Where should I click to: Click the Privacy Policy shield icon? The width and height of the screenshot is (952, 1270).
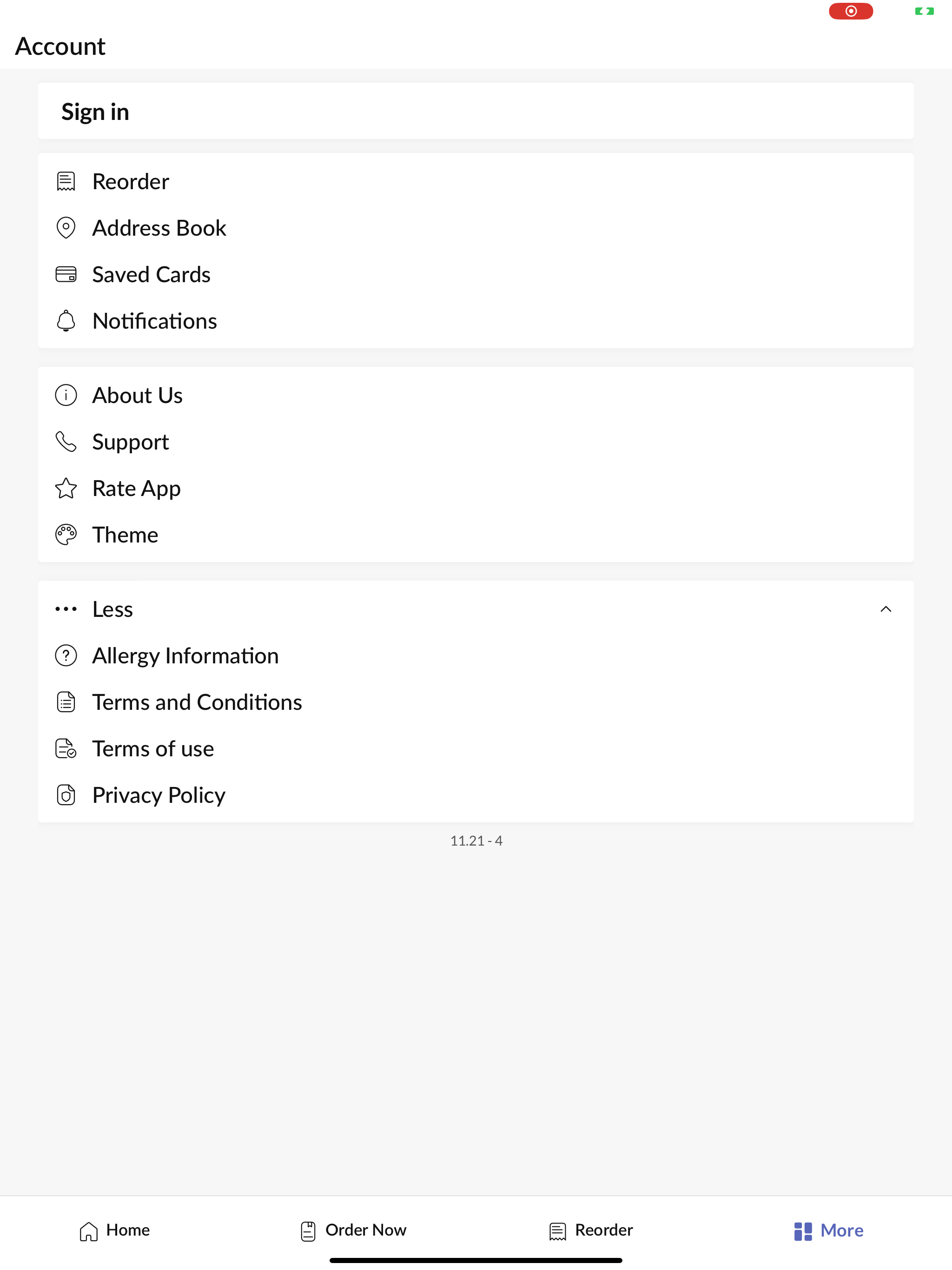66,795
